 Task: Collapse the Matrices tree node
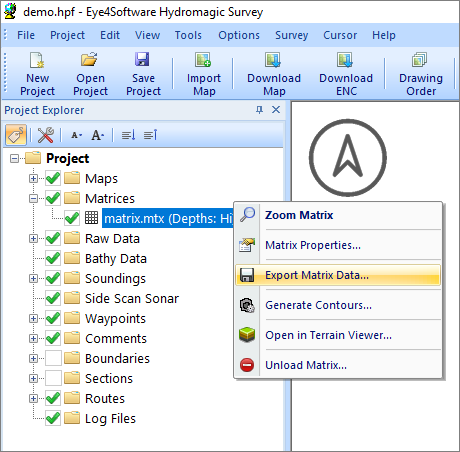(x=33, y=198)
